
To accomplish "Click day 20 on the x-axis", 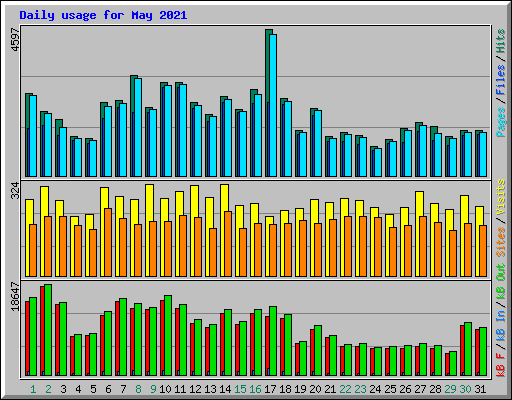I will coord(315,389).
